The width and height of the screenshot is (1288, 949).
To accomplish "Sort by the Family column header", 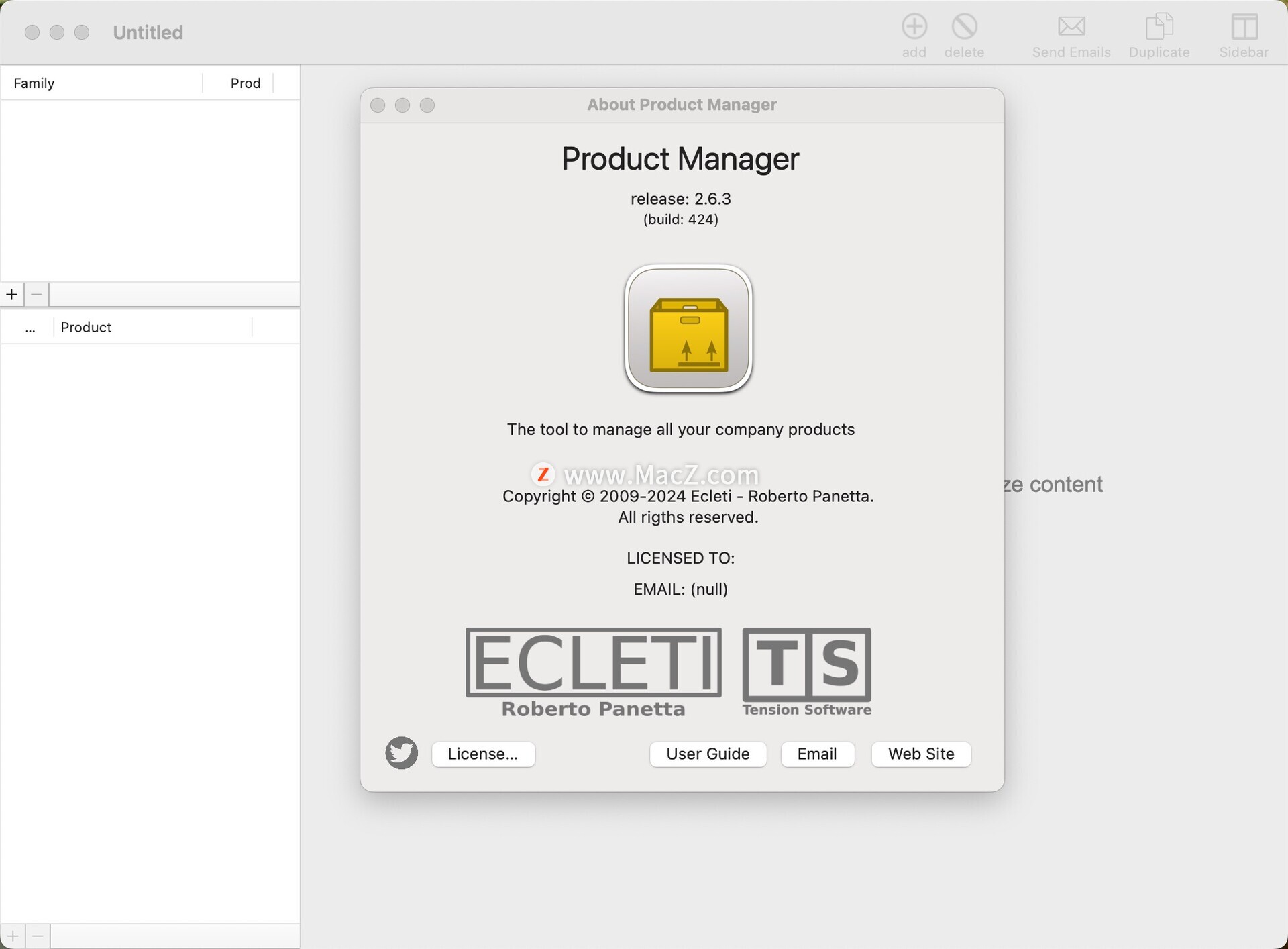I will click(101, 83).
